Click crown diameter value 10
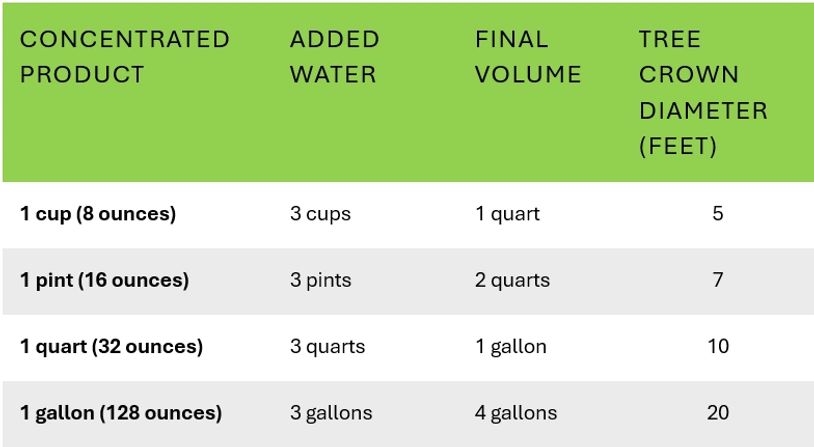 pos(718,346)
